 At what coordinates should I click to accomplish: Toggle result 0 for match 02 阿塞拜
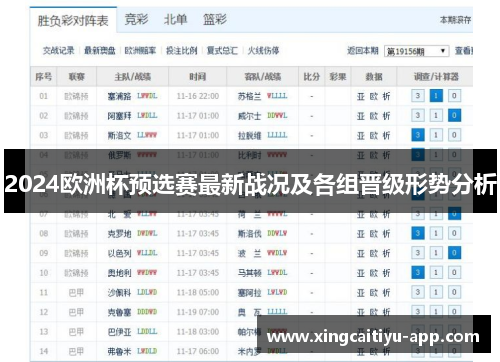pyautogui.click(x=454, y=116)
